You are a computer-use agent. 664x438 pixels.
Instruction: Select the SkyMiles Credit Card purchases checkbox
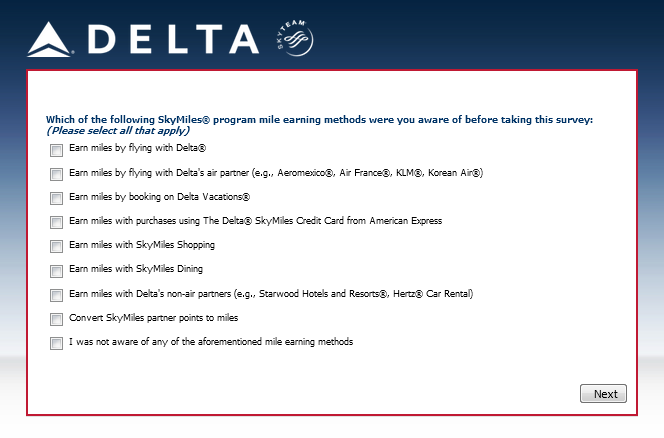[55, 222]
